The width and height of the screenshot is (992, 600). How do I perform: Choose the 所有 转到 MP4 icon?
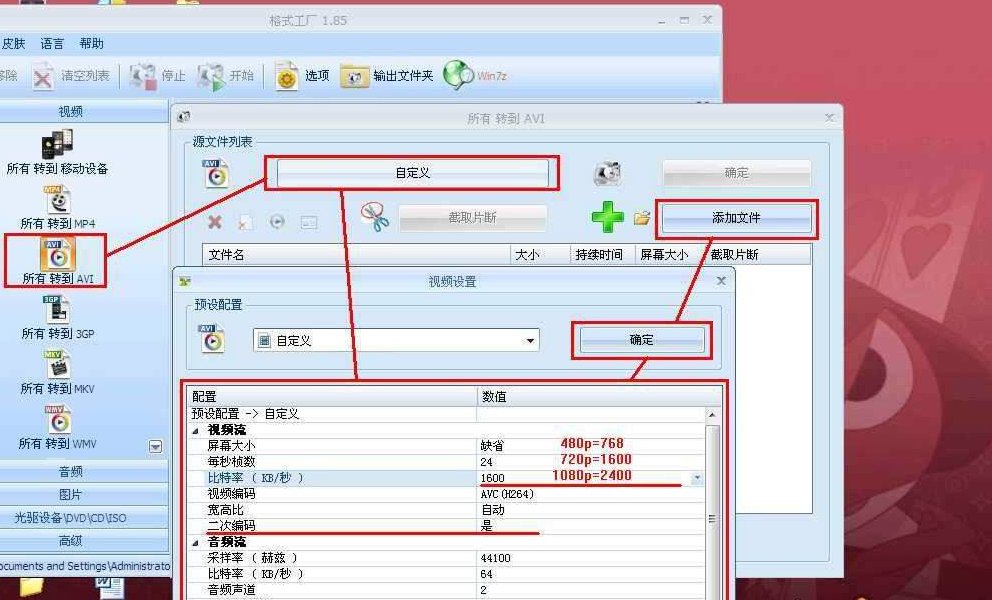click(x=56, y=201)
